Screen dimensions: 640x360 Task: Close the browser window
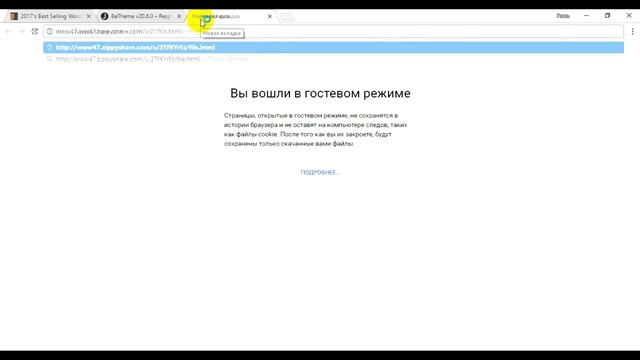(x=629, y=16)
